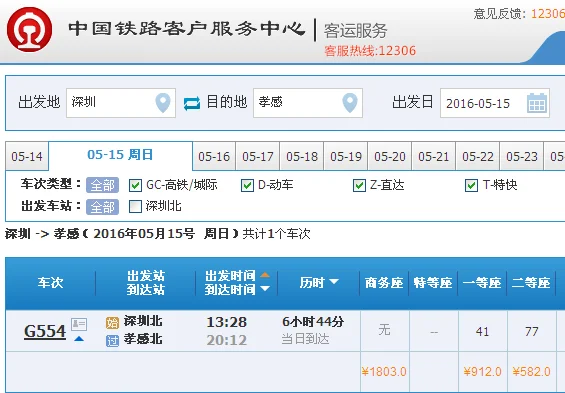This screenshot has width=565, height=393.
Task: Click the 始 origin station badge
Action: (112, 322)
